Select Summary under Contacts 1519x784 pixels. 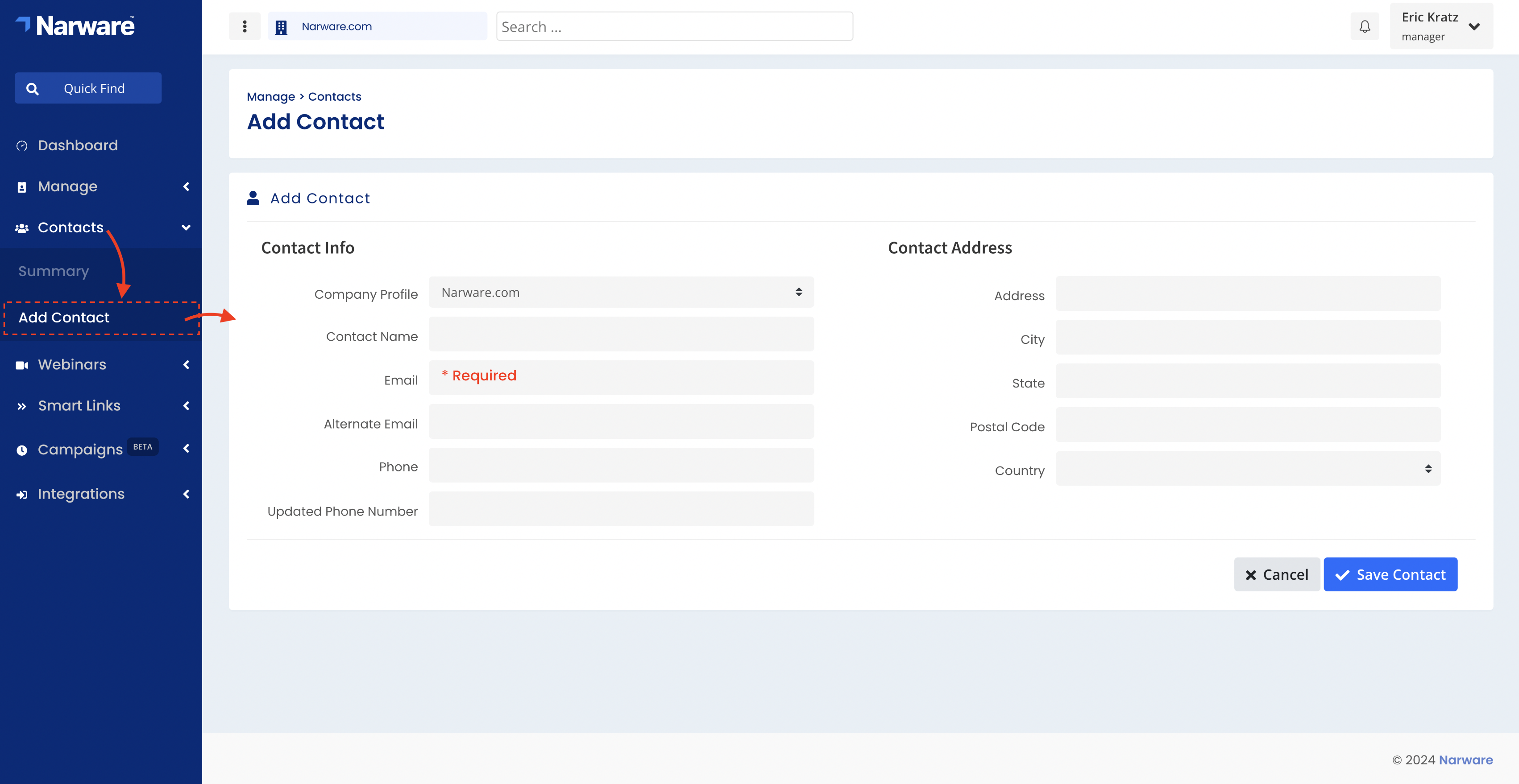click(54, 271)
